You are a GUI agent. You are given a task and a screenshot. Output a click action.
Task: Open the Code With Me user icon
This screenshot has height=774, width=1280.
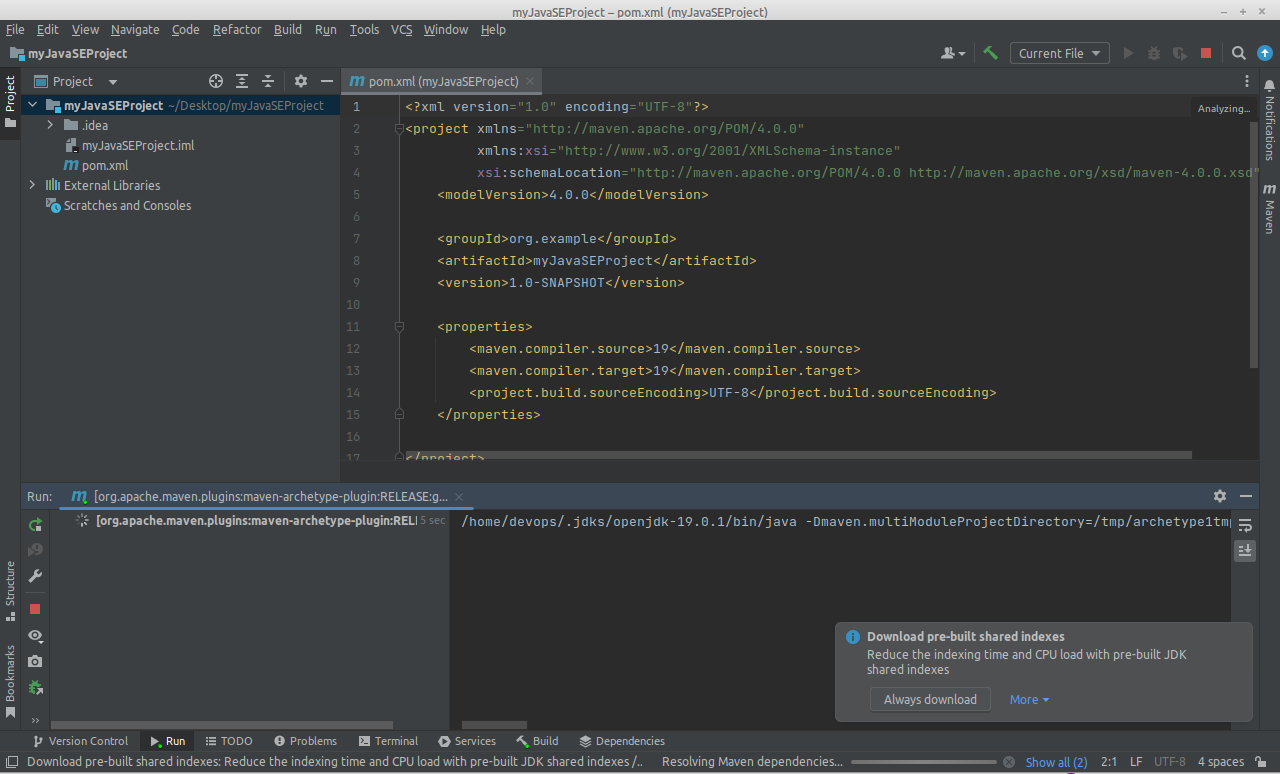[953, 53]
